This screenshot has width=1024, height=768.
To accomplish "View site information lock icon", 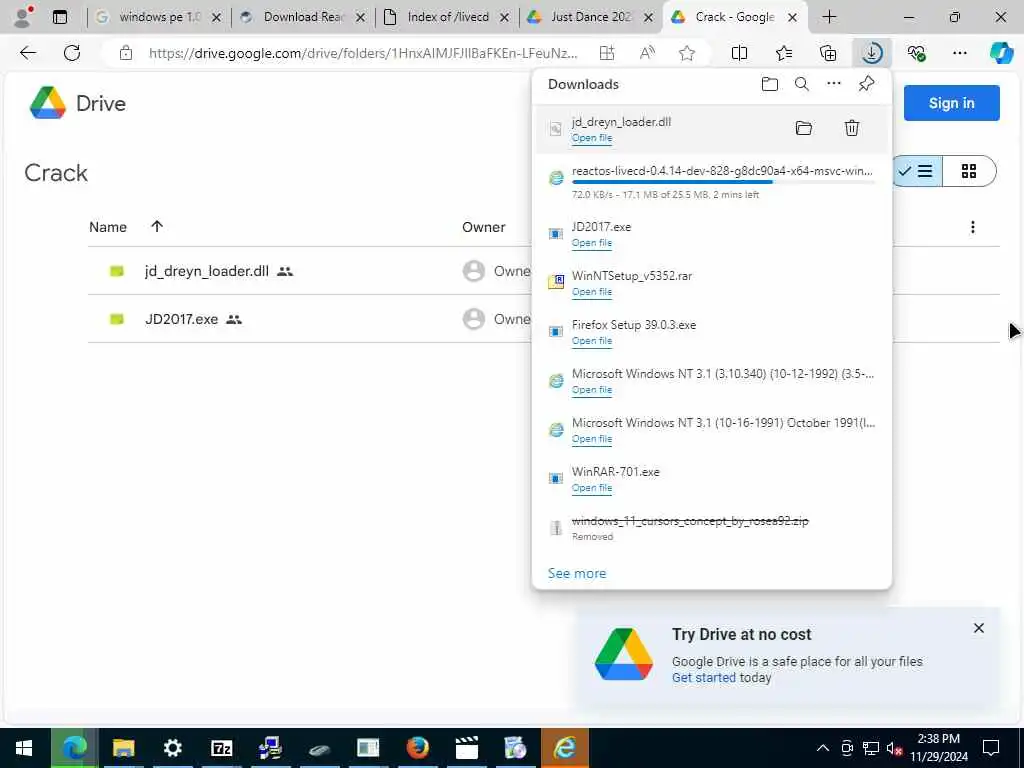I will (x=126, y=53).
